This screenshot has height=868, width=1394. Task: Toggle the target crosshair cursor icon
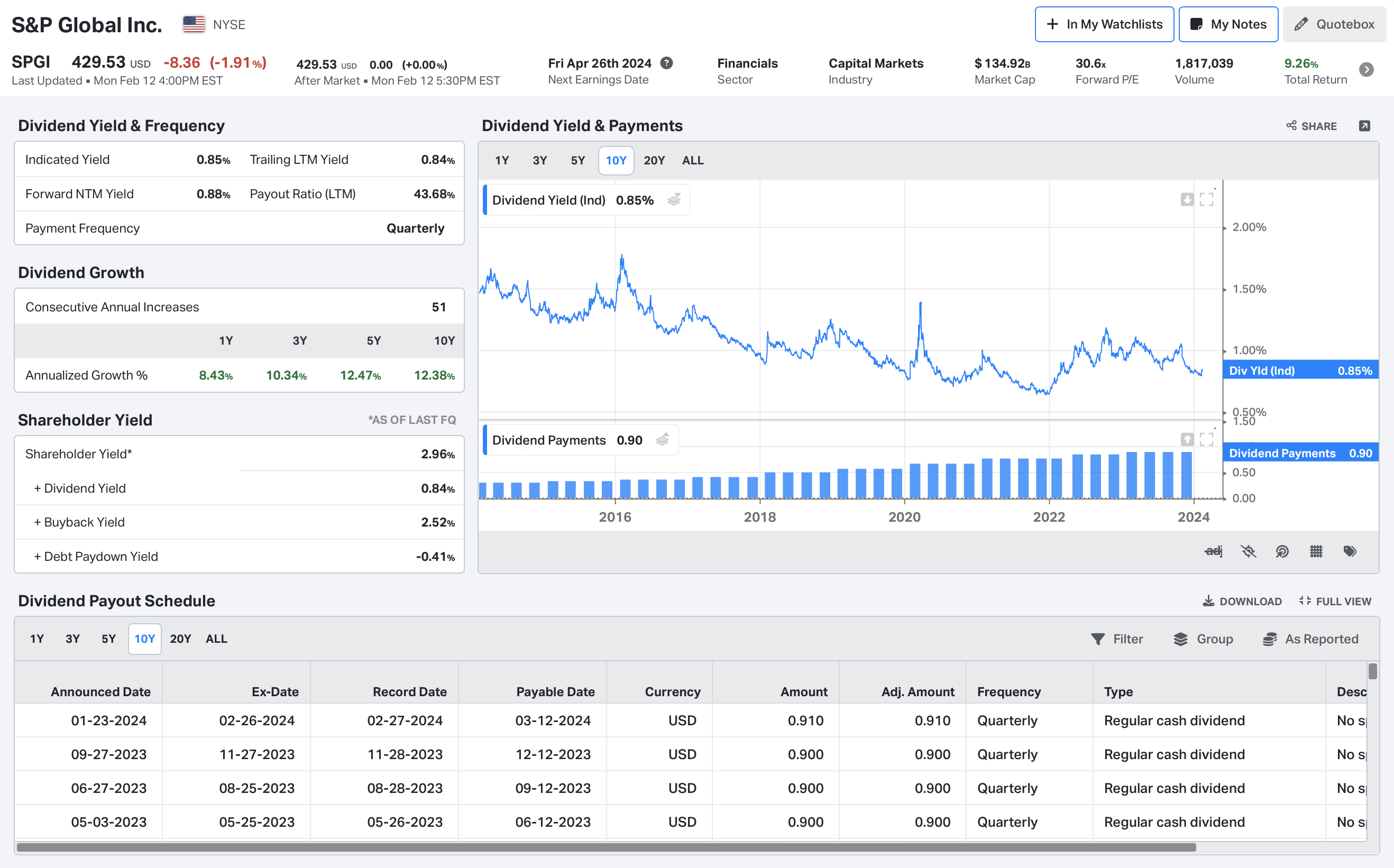point(1282,551)
